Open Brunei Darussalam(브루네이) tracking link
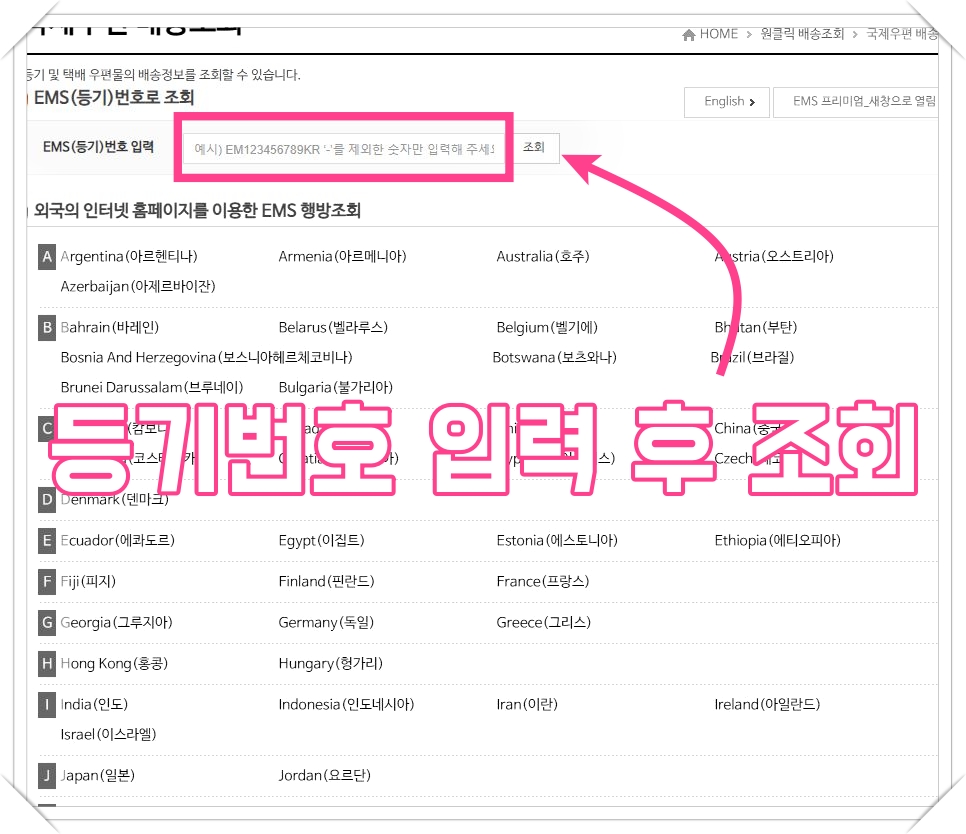966x834 pixels. pos(152,387)
